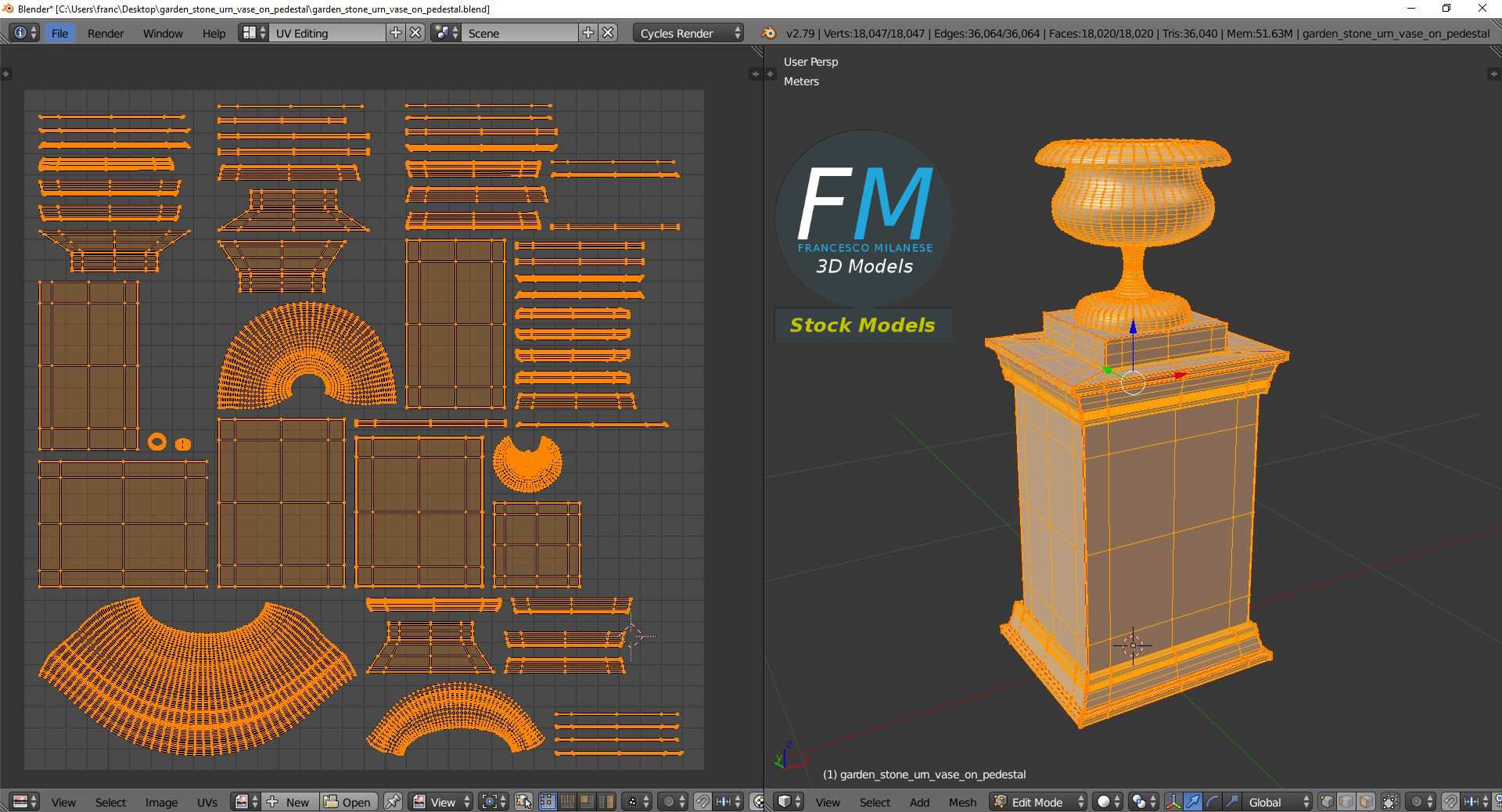The height and width of the screenshot is (812, 1502).
Task: Open the UV sticky selection mode dropdown
Action: [637, 802]
